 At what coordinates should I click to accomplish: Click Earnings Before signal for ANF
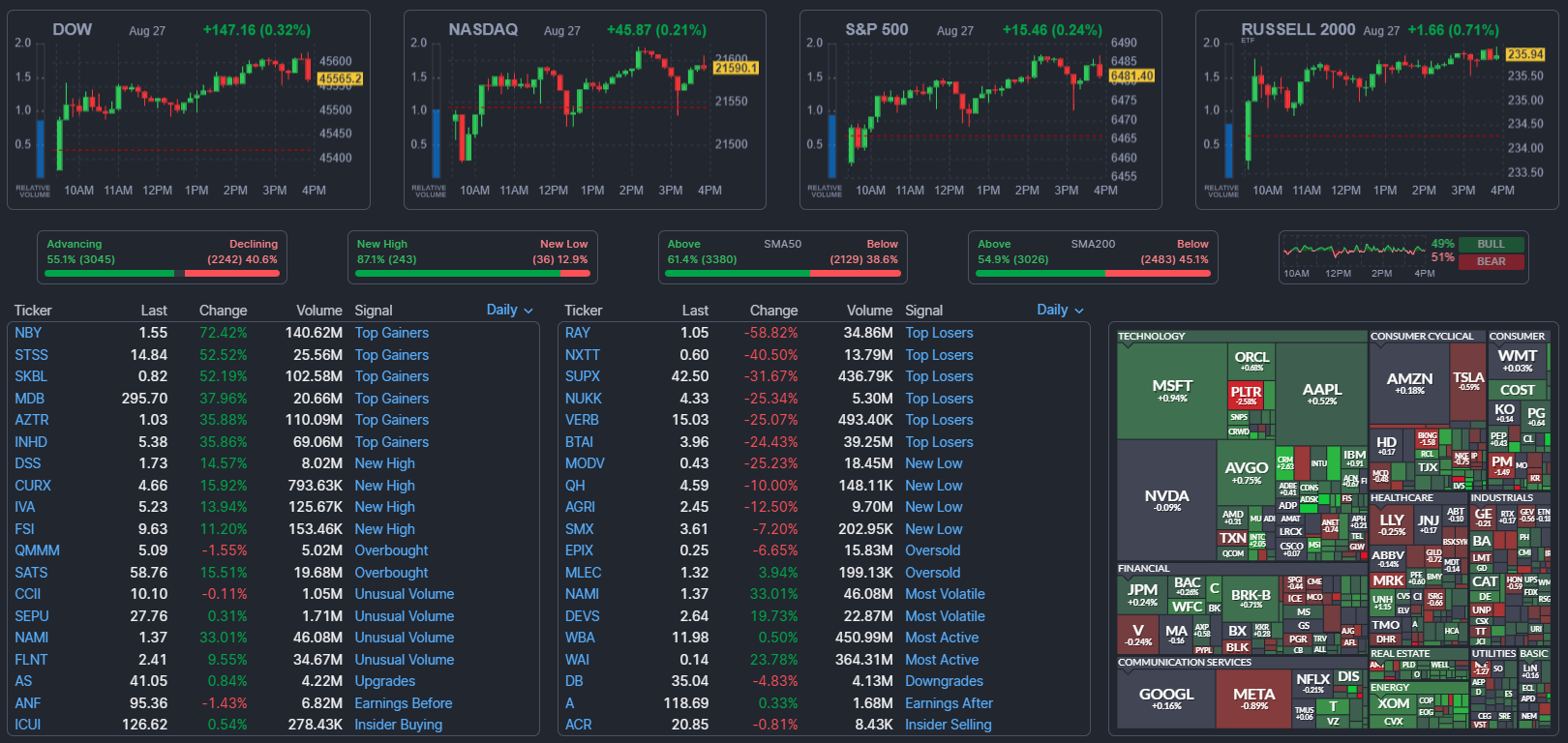403,703
